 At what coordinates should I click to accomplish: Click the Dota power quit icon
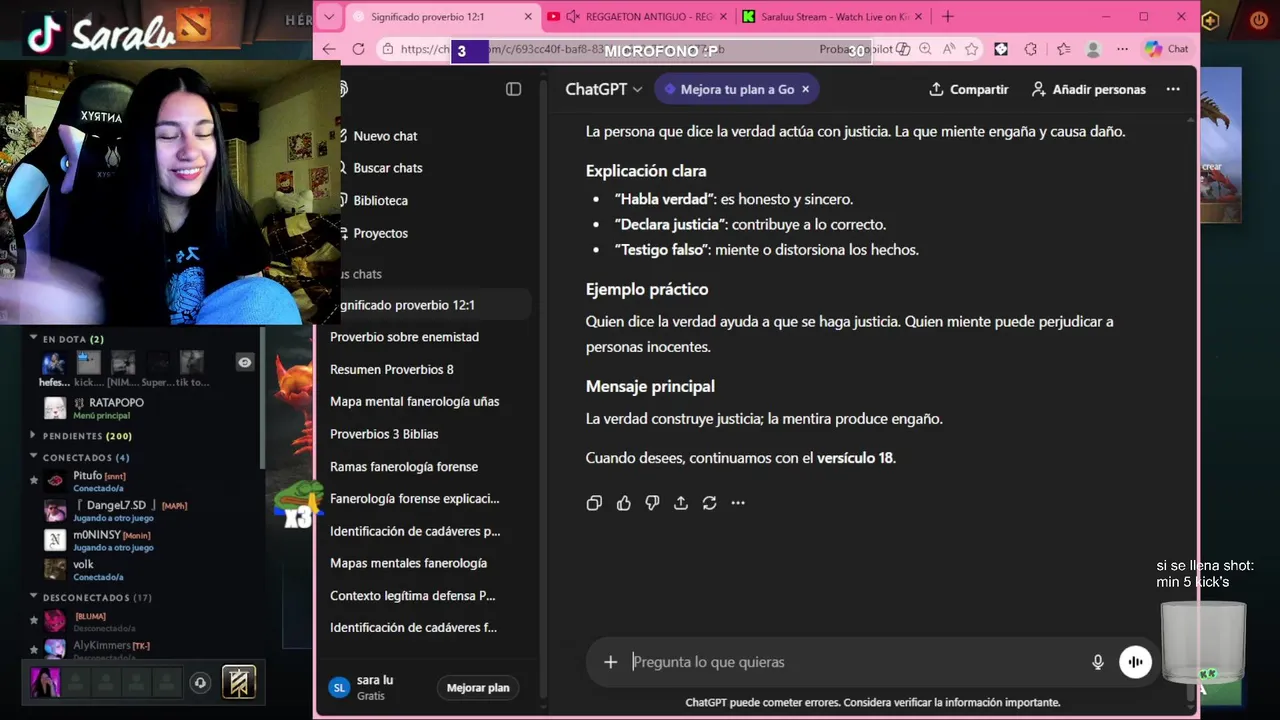pos(1259,20)
